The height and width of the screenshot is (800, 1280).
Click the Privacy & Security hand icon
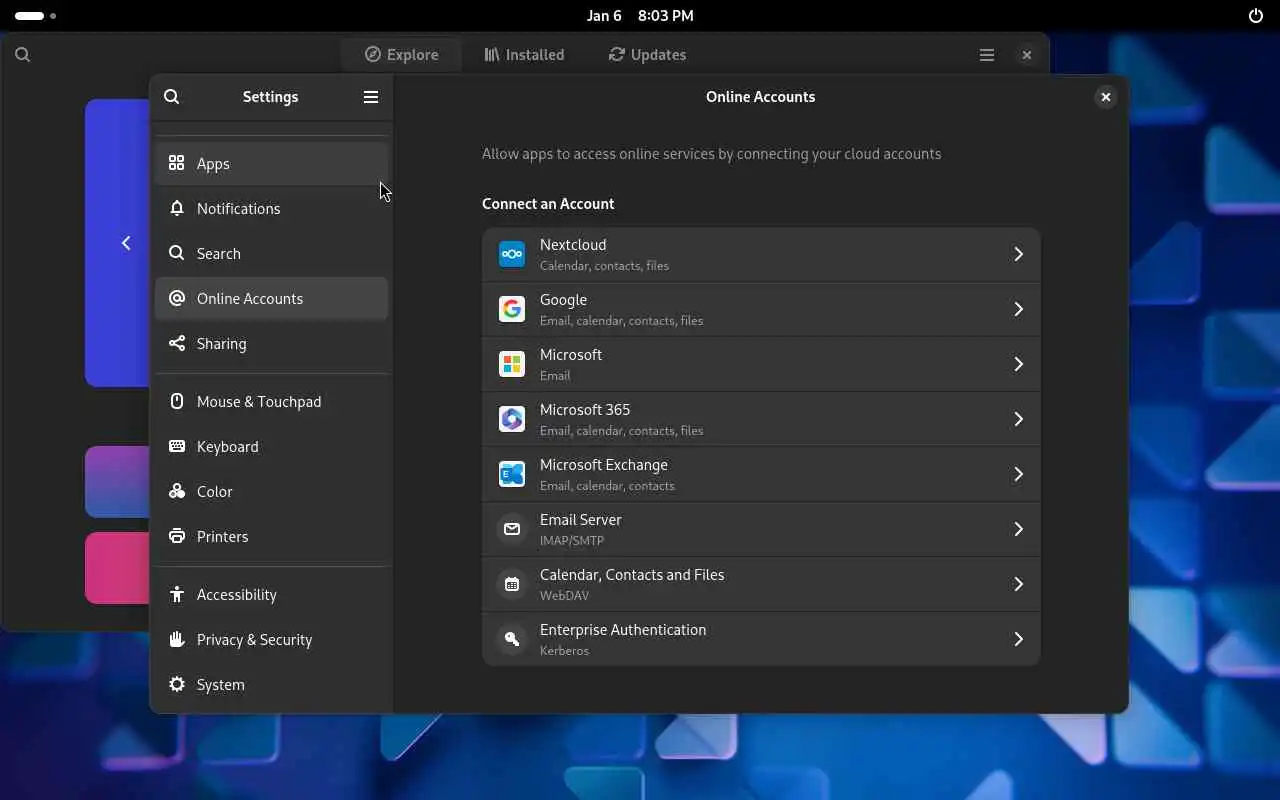pos(177,639)
